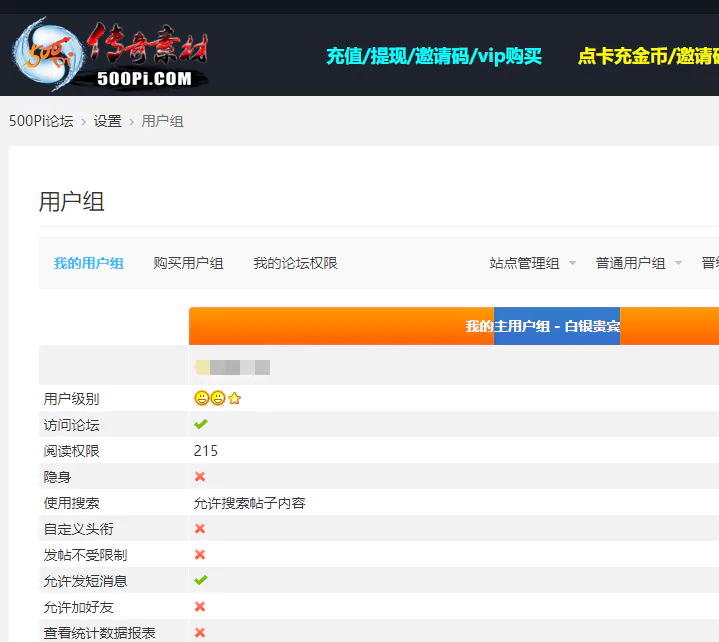Click the 允许发短消息 row label
Image resolution: width=719 pixels, height=642 pixels.
(85, 581)
